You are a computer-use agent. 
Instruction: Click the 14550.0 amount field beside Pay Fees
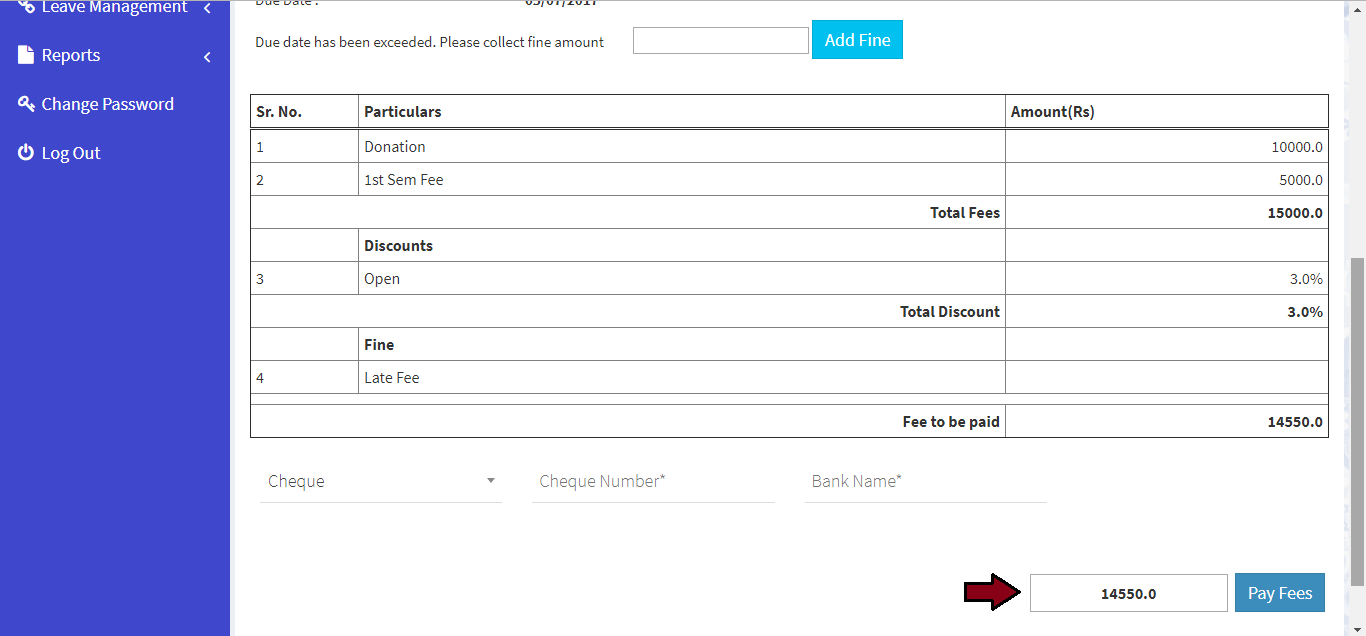click(1128, 593)
